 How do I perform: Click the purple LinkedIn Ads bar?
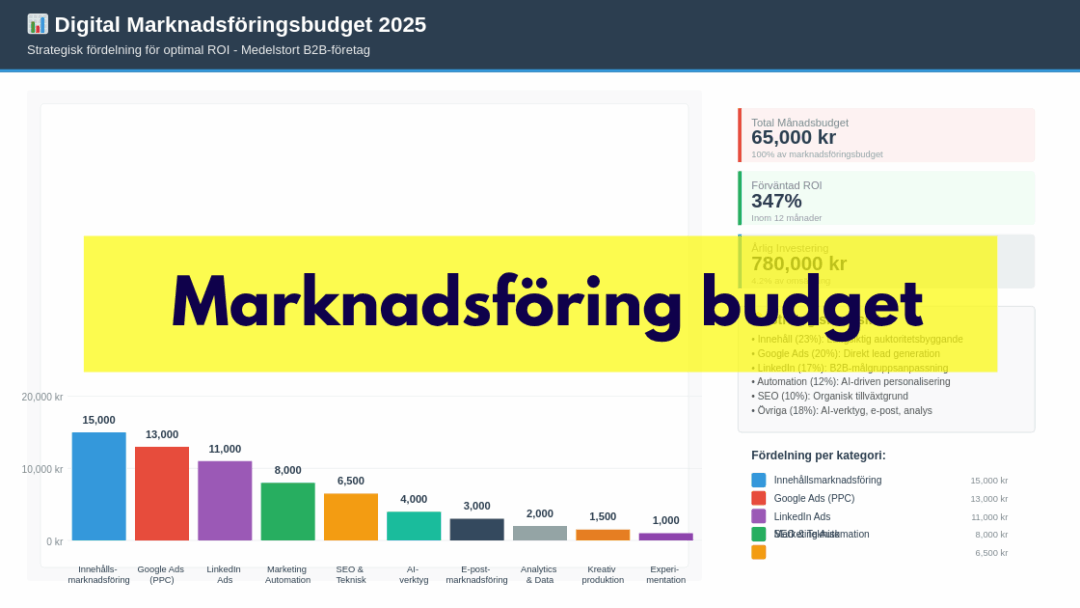(x=225, y=501)
